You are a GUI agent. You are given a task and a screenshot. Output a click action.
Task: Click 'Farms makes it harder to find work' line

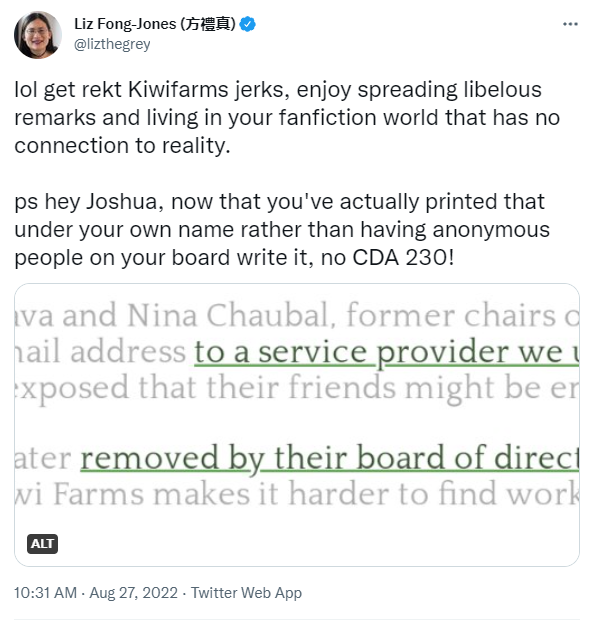coord(315,494)
